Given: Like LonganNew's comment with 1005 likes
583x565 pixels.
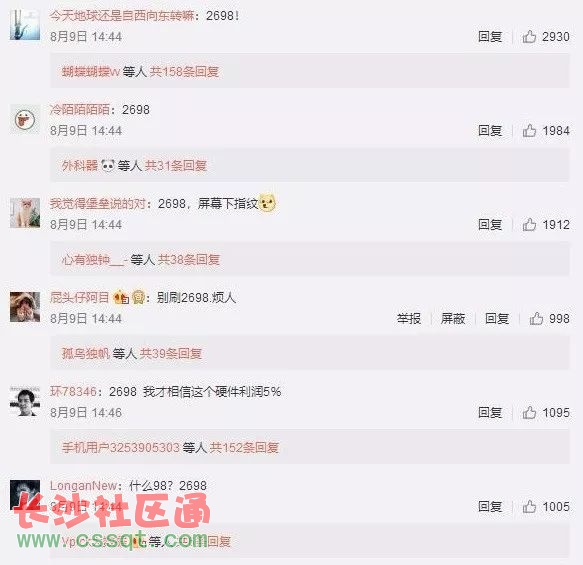Looking at the screenshot, I should (529, 507).
